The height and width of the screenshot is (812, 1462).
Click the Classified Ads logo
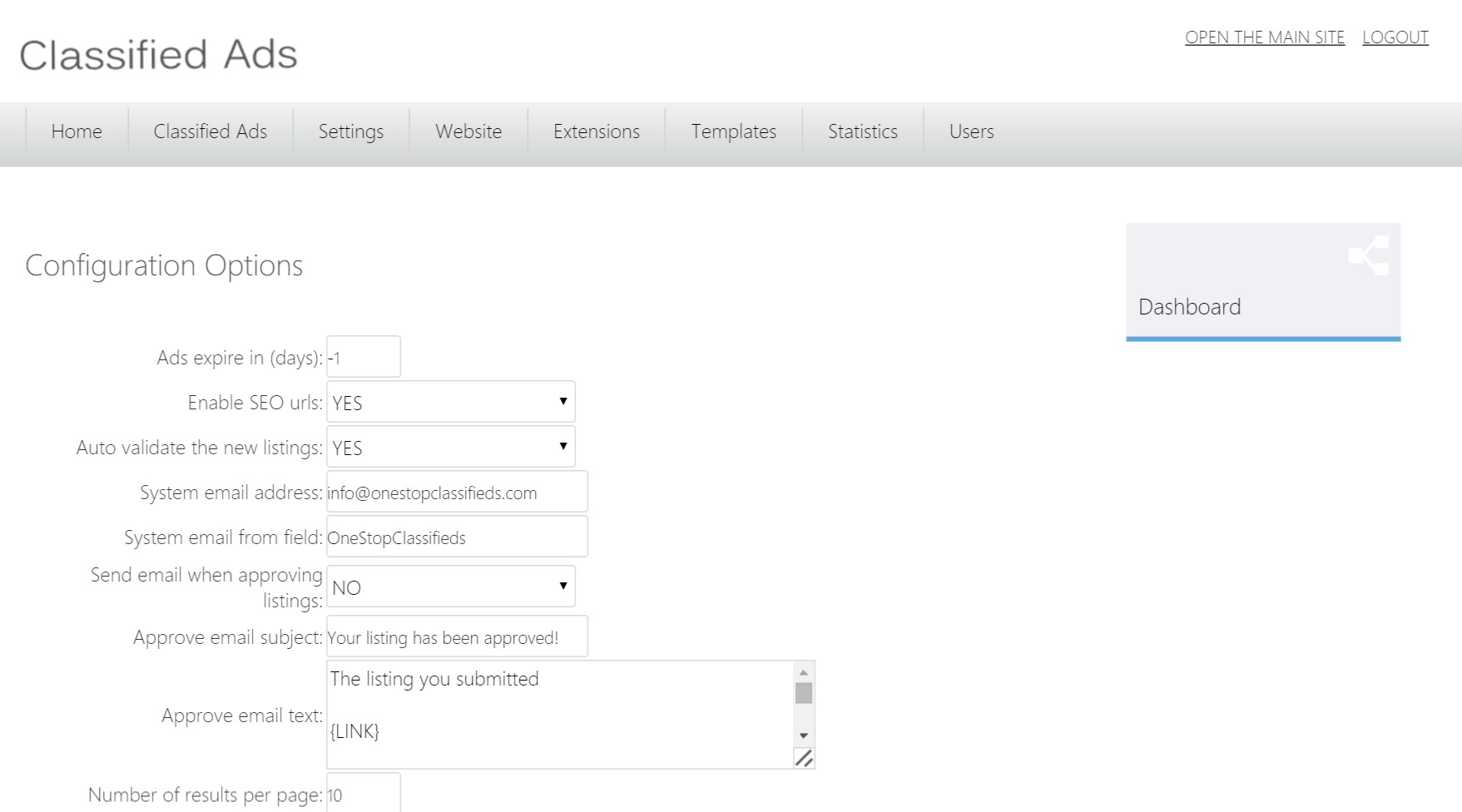pyautogui.click(x=158, y=53)
